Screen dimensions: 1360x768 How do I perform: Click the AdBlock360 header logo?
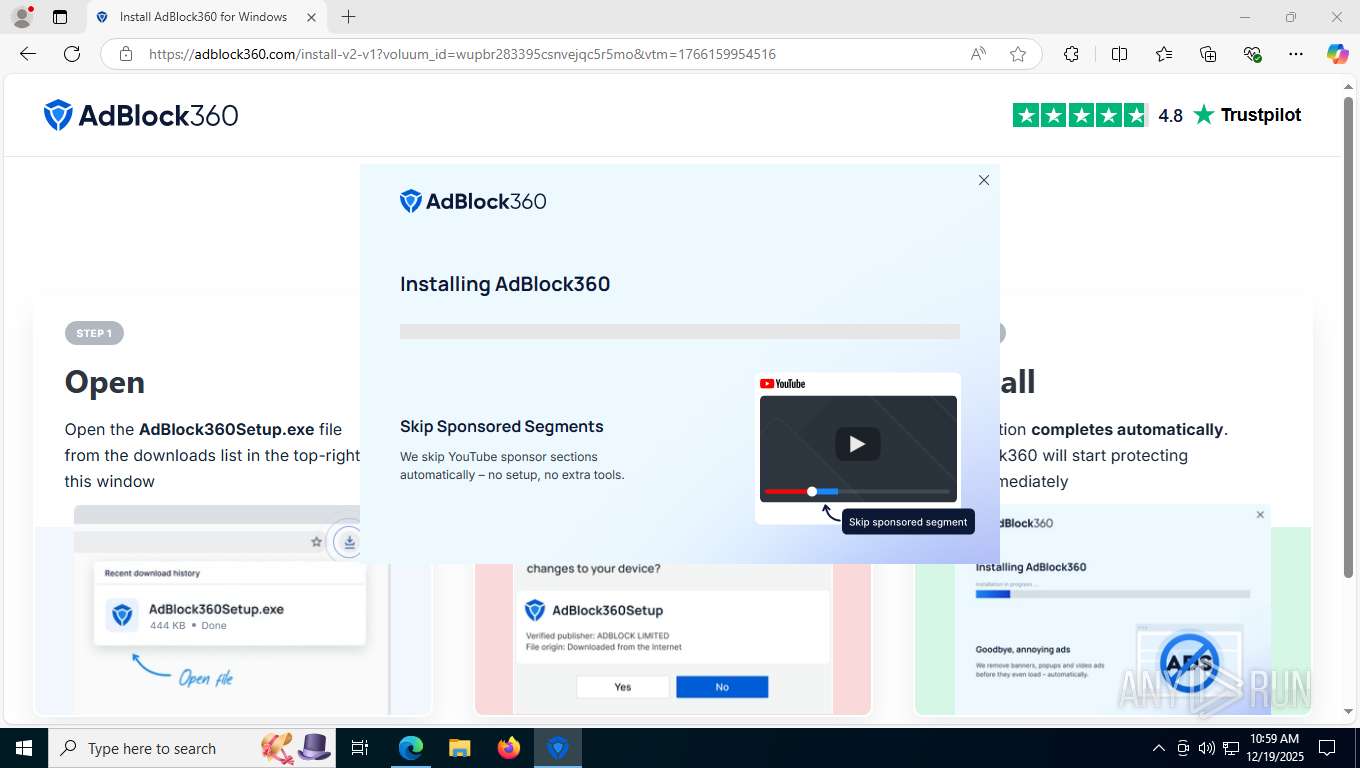click(141, 115)
